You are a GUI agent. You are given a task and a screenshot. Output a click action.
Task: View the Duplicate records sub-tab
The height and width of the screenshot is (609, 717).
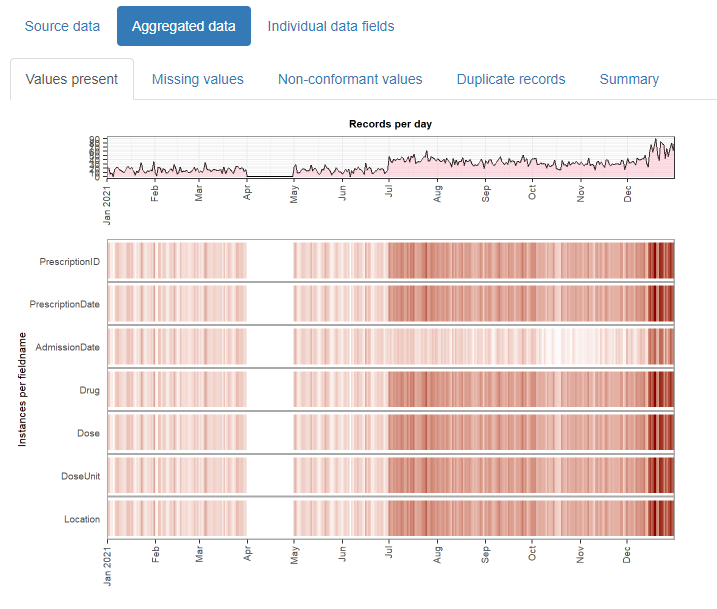pos(511,79)
